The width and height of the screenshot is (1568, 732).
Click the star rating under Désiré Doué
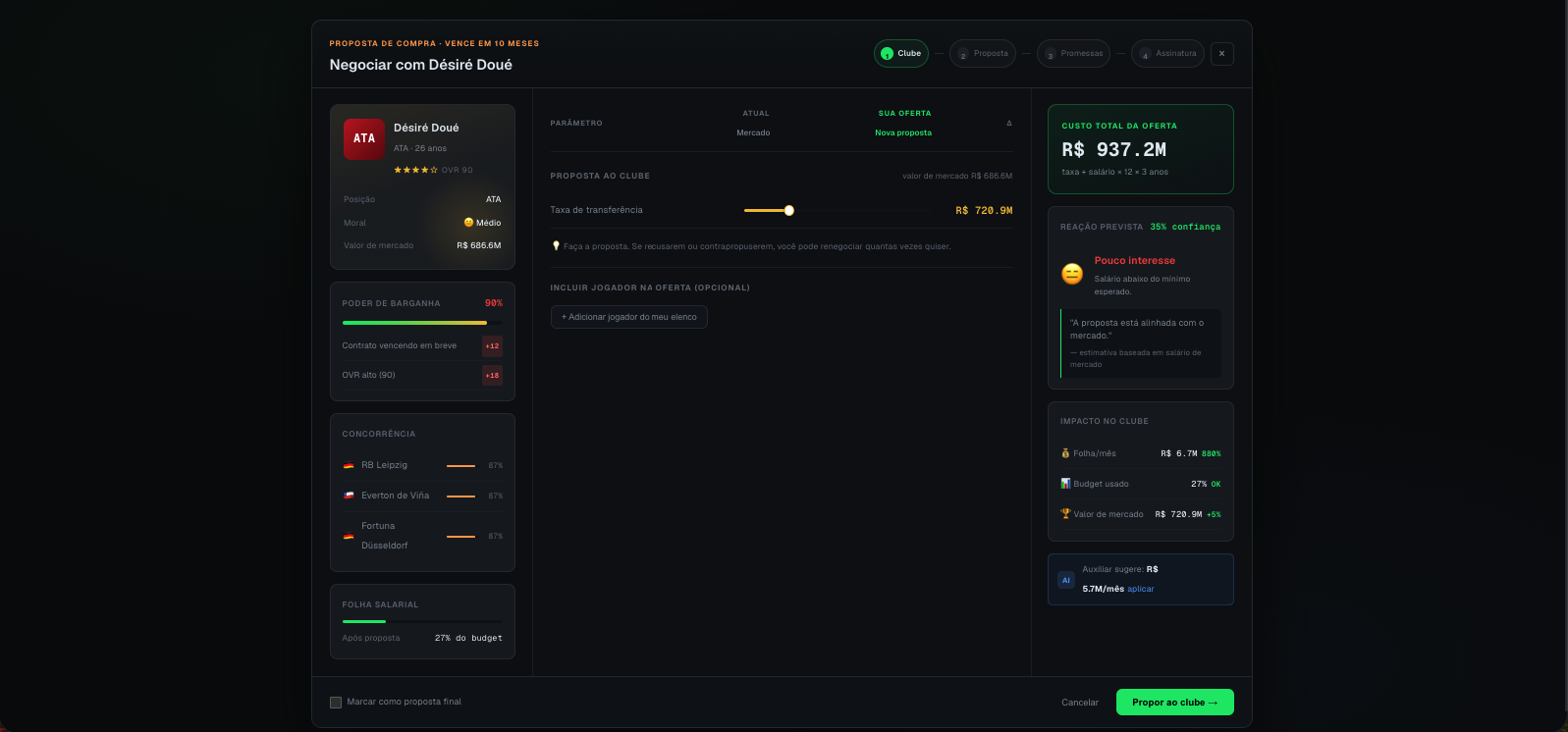click(416, 170)
